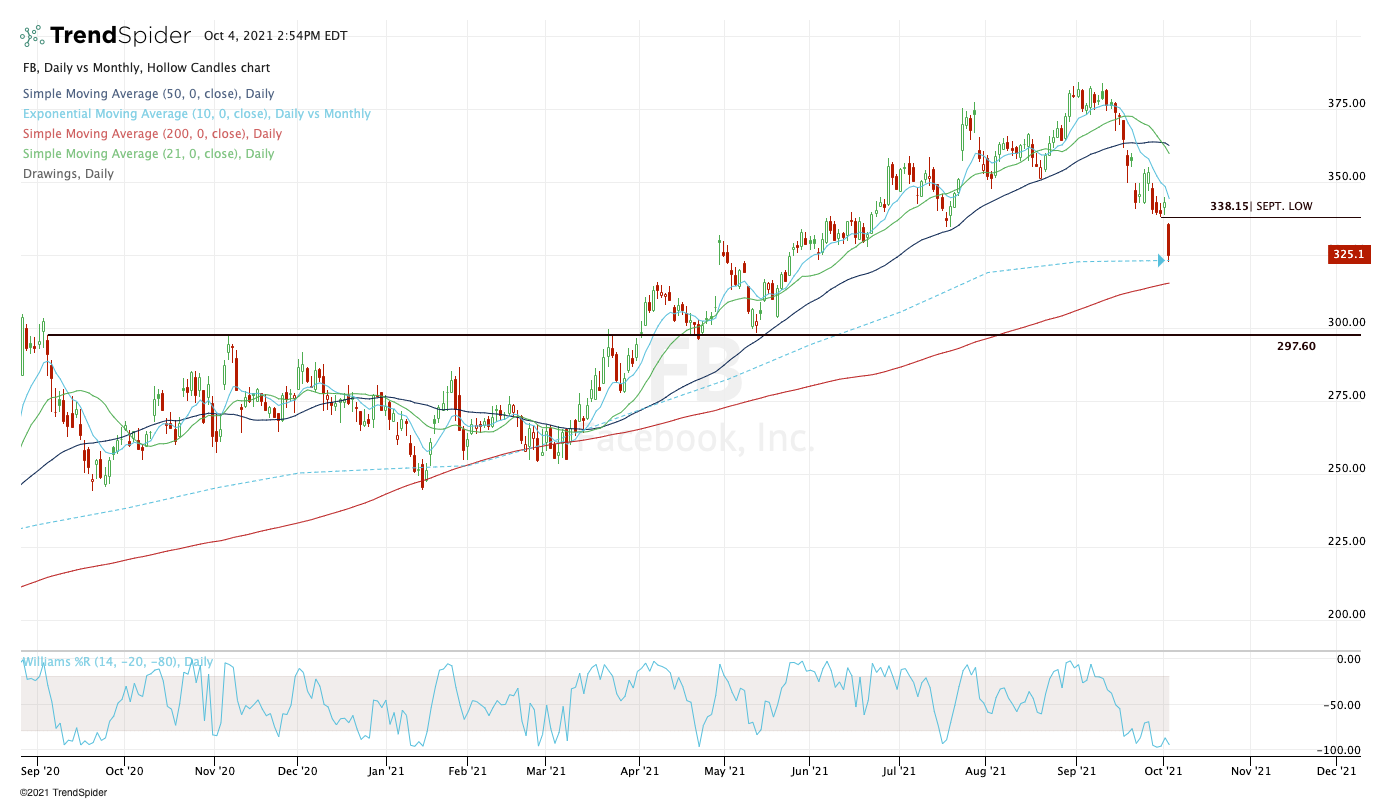This screenshot has width=1391, height=802.
Task: Click the -50.00 Williams %R axis label
Action: [x=1348, y=705]
